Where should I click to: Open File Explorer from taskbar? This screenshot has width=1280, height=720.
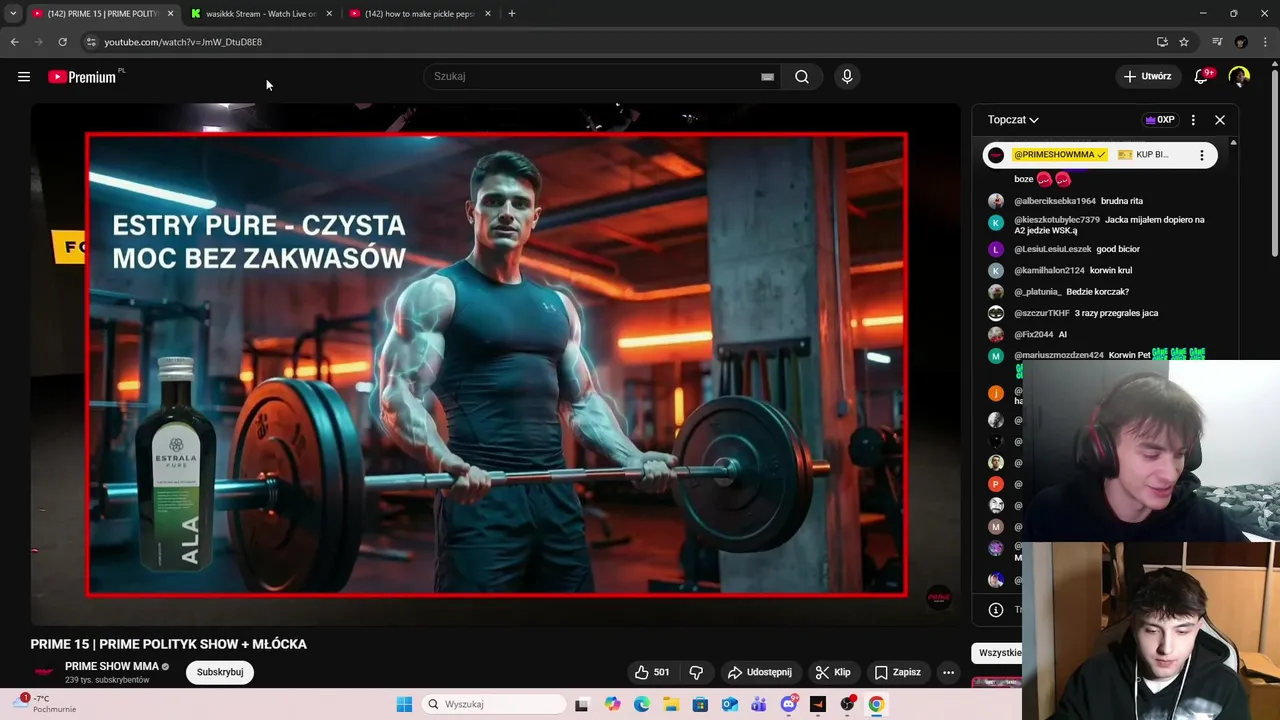tap(671, 704)
